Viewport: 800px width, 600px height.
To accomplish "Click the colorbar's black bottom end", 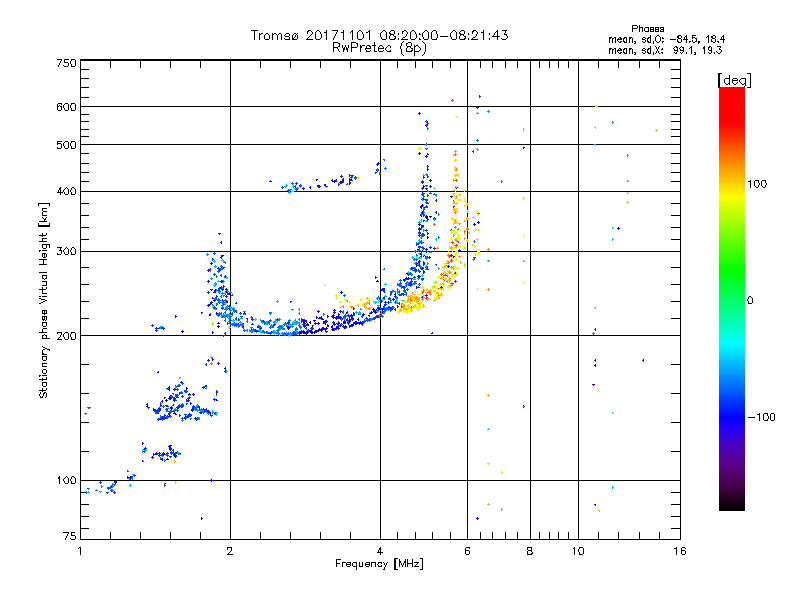I will tap(732, 503).
